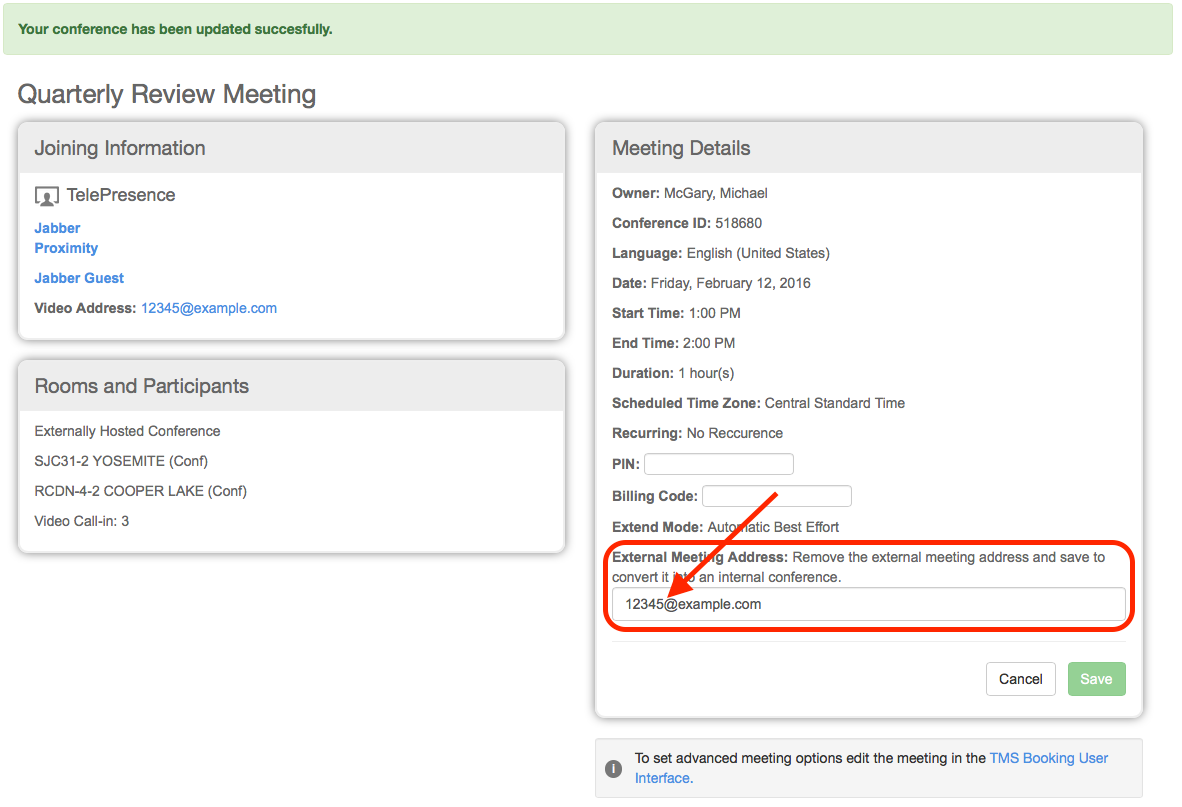Click the 'Extend Mode: Automatic Best Effort' line
The width and height of the screenshot is (1182, 807).
[725, 527]
